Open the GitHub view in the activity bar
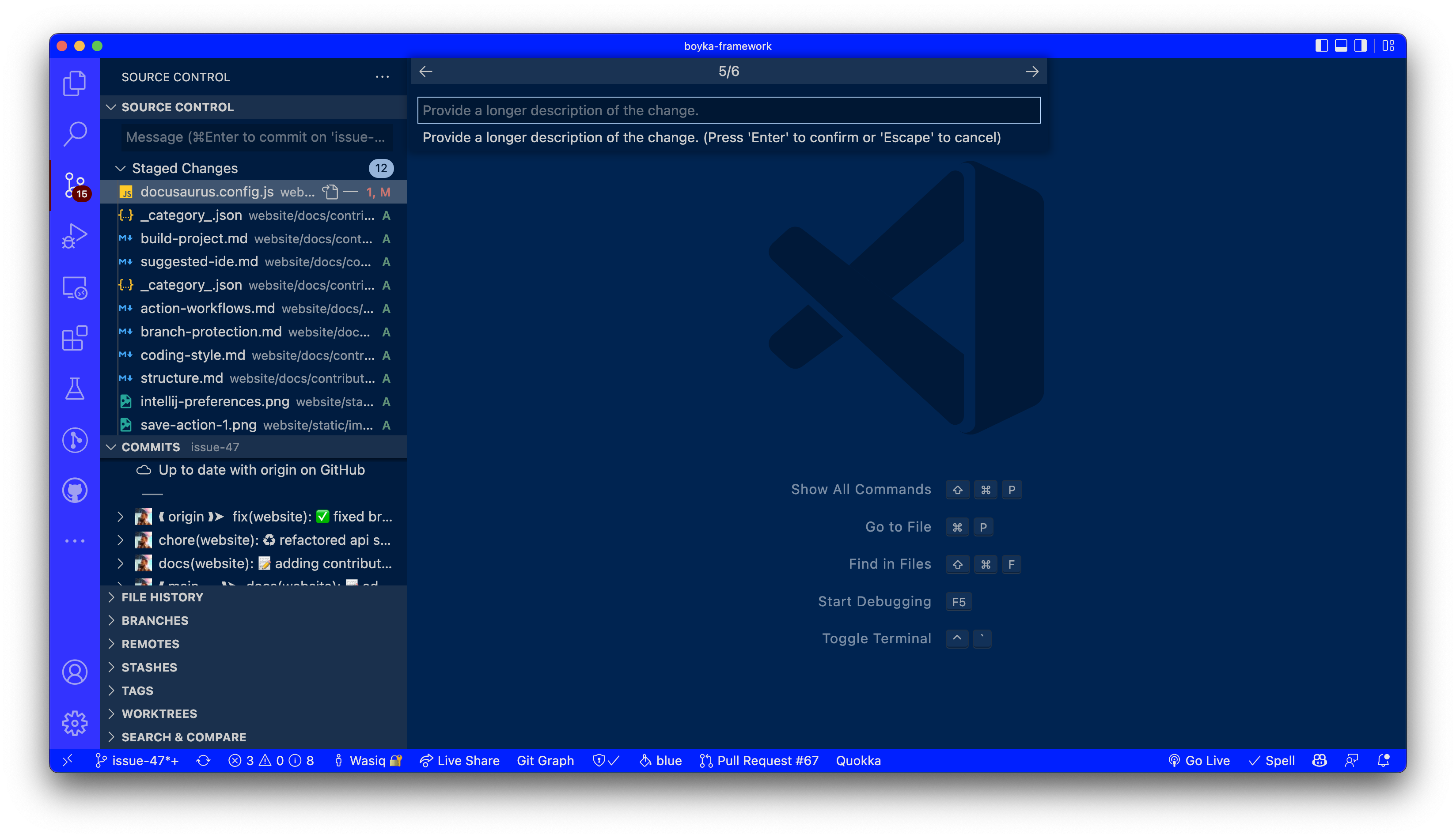Screen dimensions: 1456x838 point(74,490)
